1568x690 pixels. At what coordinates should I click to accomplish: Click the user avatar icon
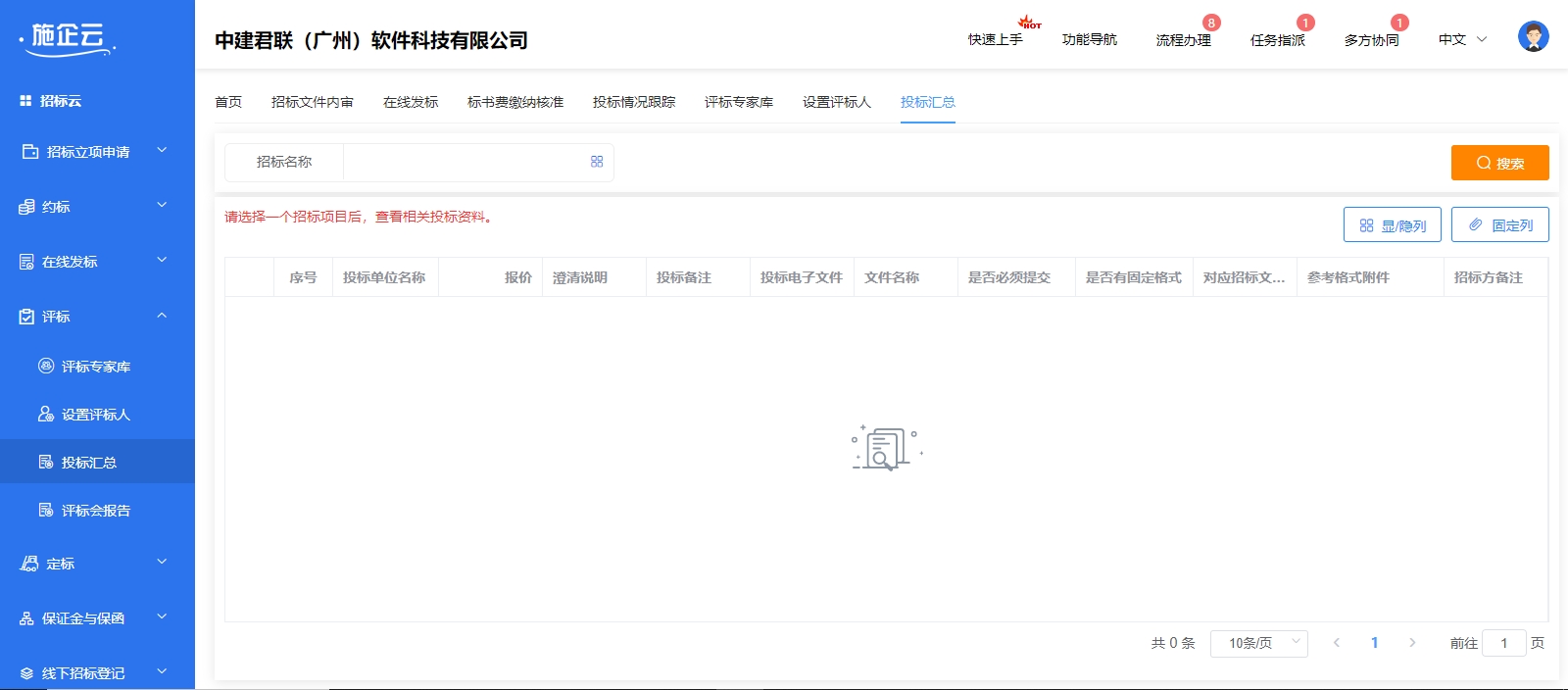coord(1533,37)
